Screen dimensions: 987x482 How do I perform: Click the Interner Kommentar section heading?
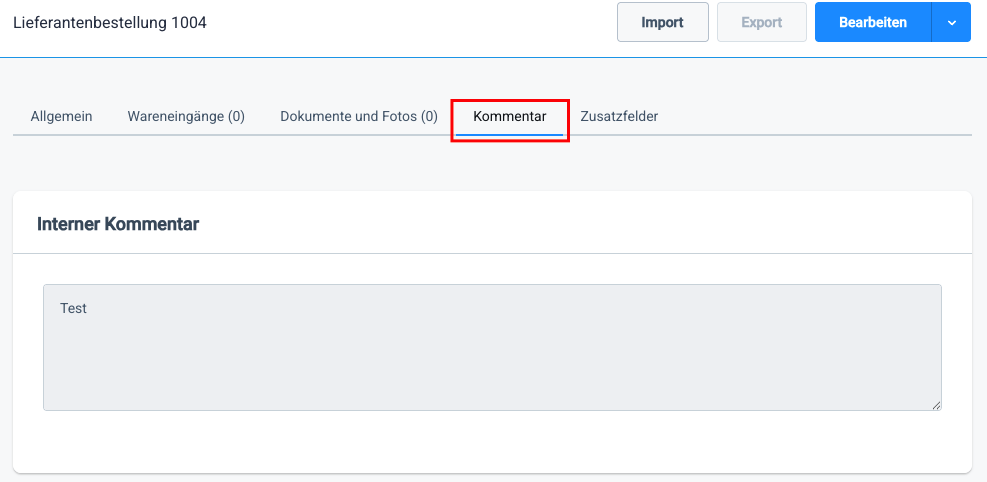[x=118, y=224]
